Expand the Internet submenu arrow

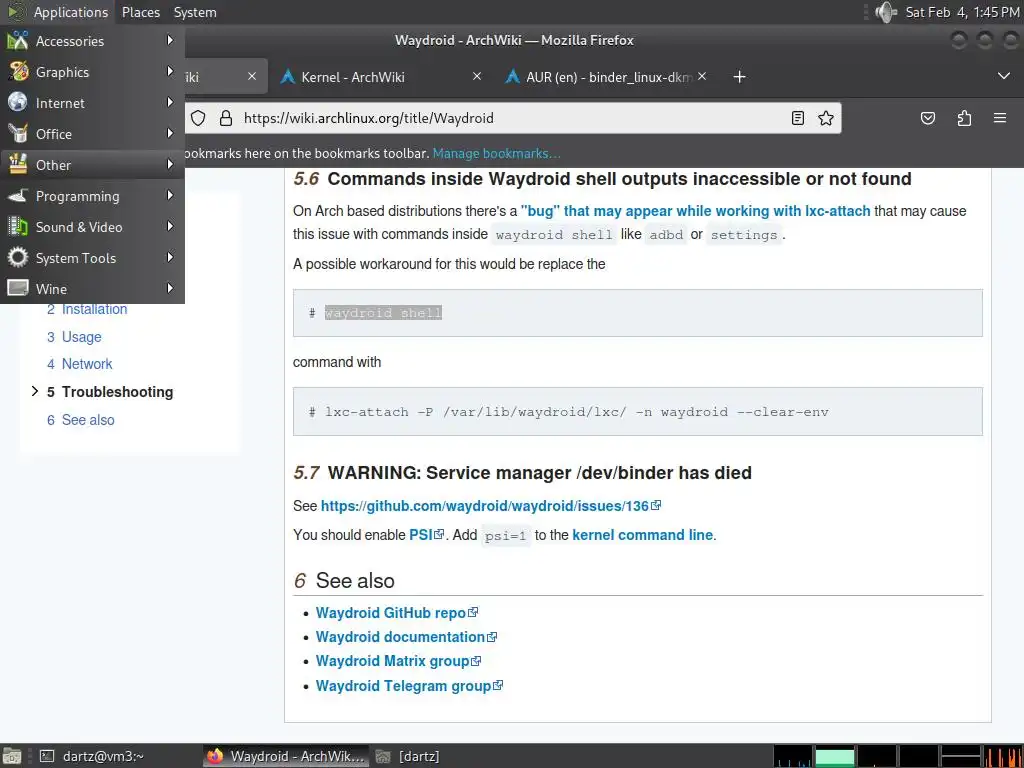point(170,103)
